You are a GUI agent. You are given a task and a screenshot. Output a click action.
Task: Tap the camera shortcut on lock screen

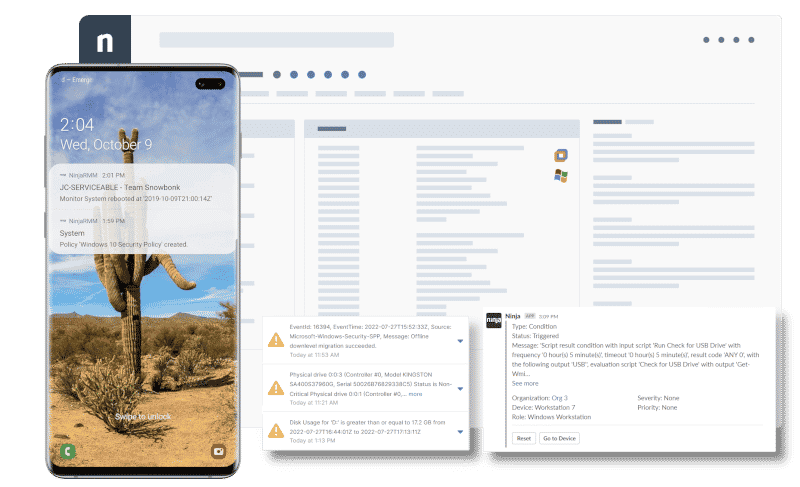click(218, 451)
